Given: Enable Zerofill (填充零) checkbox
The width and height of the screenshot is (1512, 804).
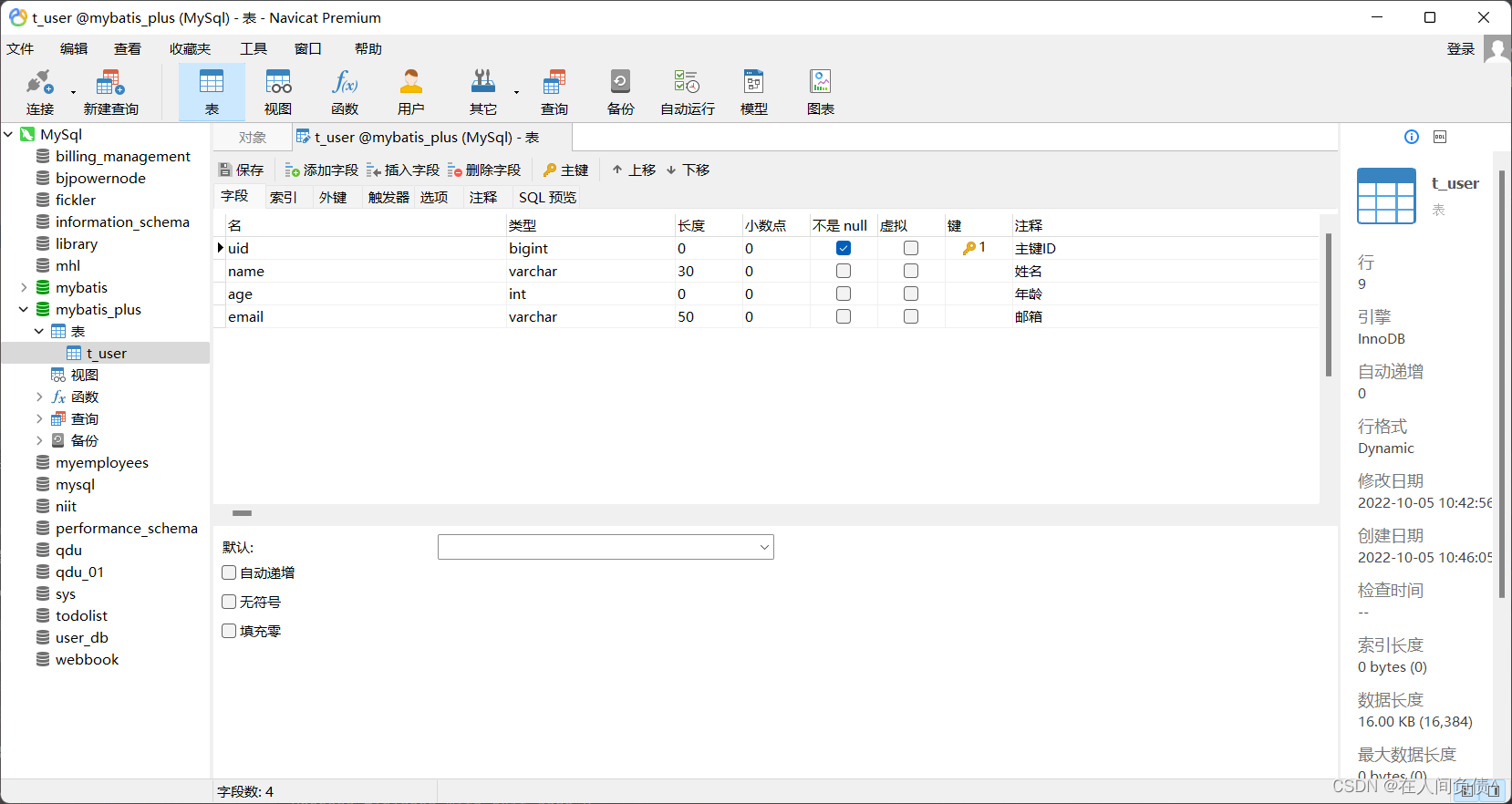Looking at the screenshot, I should [x=229, y=631].
